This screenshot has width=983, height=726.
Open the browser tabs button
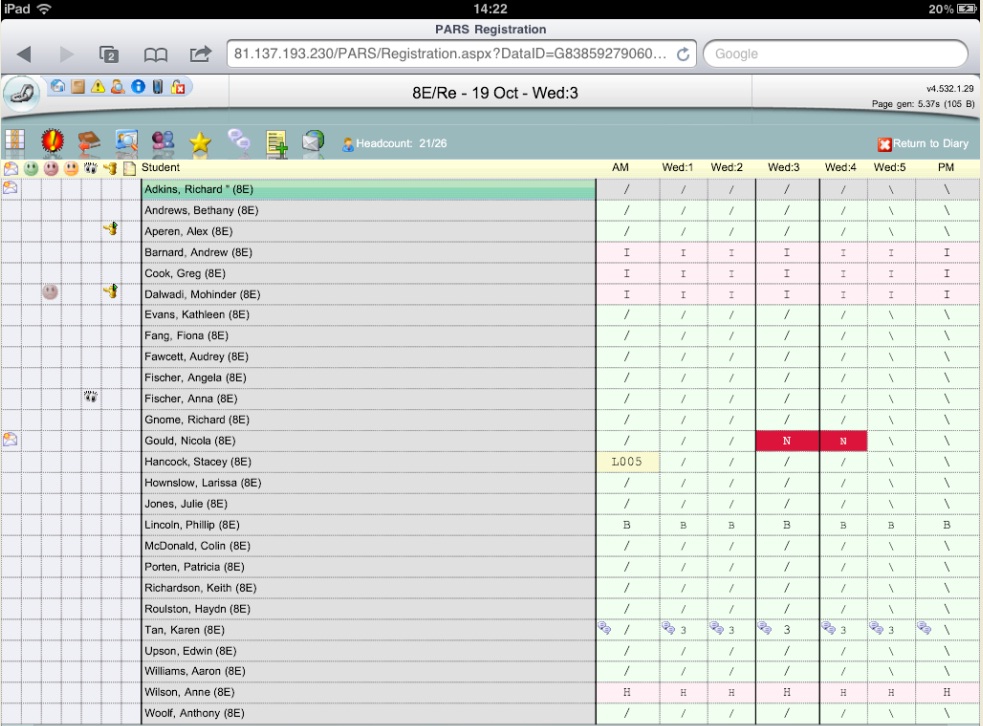click(x=109, y=55)
